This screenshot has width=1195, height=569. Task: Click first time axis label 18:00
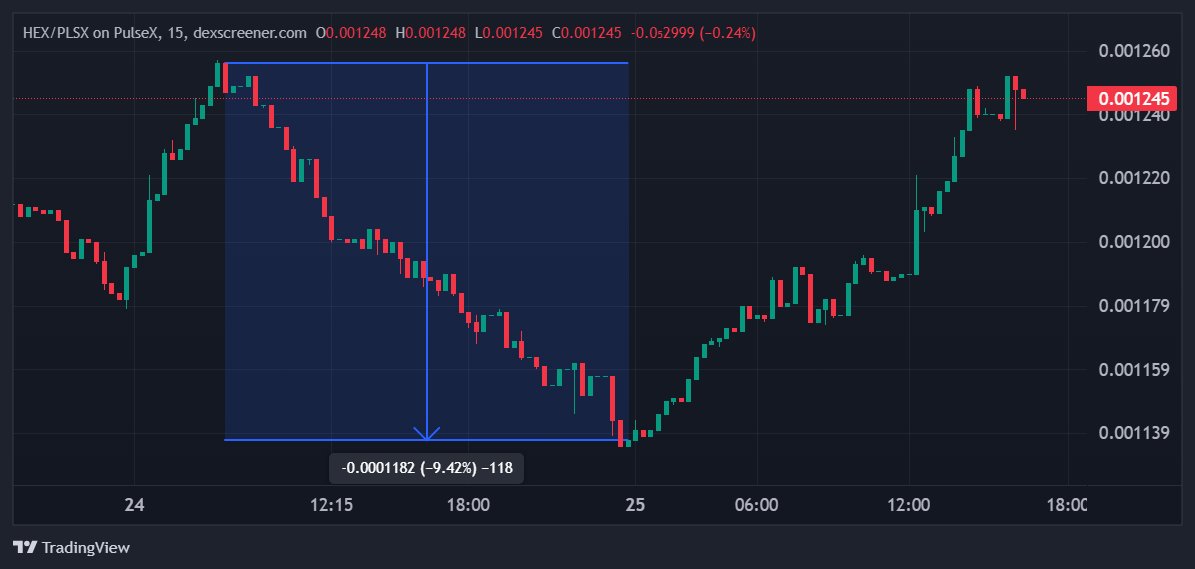pos(467,505)
